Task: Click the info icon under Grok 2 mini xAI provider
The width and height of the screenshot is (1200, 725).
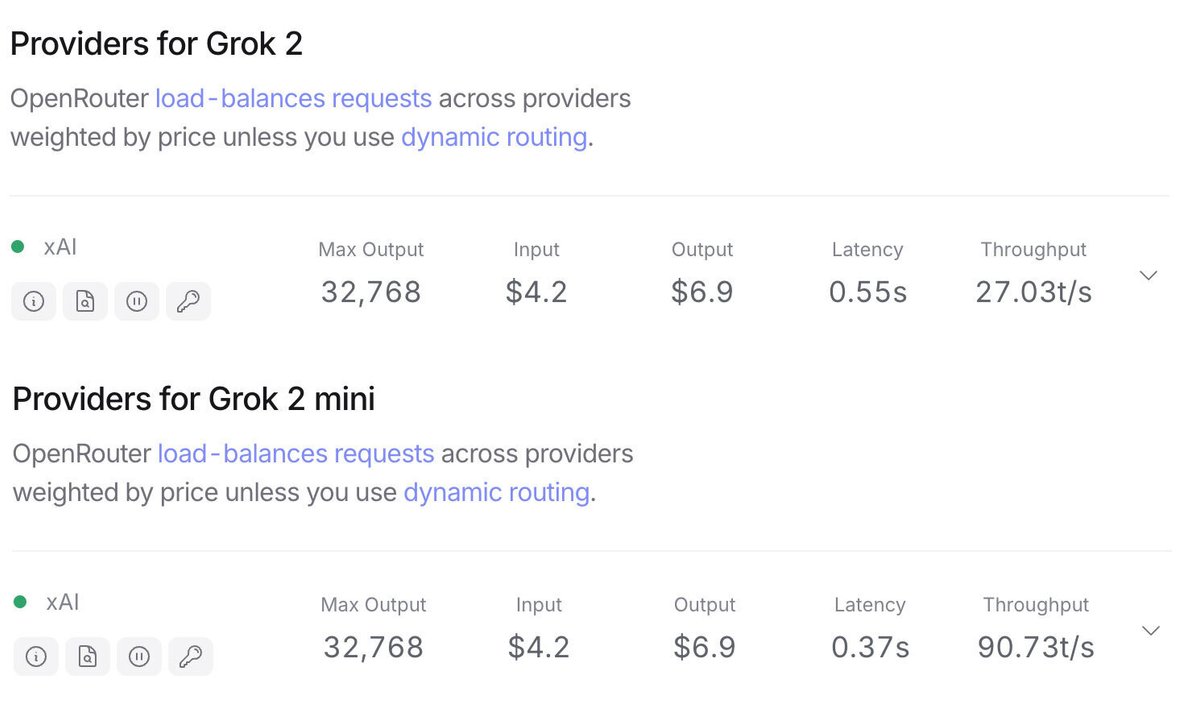Action: [x=36, y=656]
